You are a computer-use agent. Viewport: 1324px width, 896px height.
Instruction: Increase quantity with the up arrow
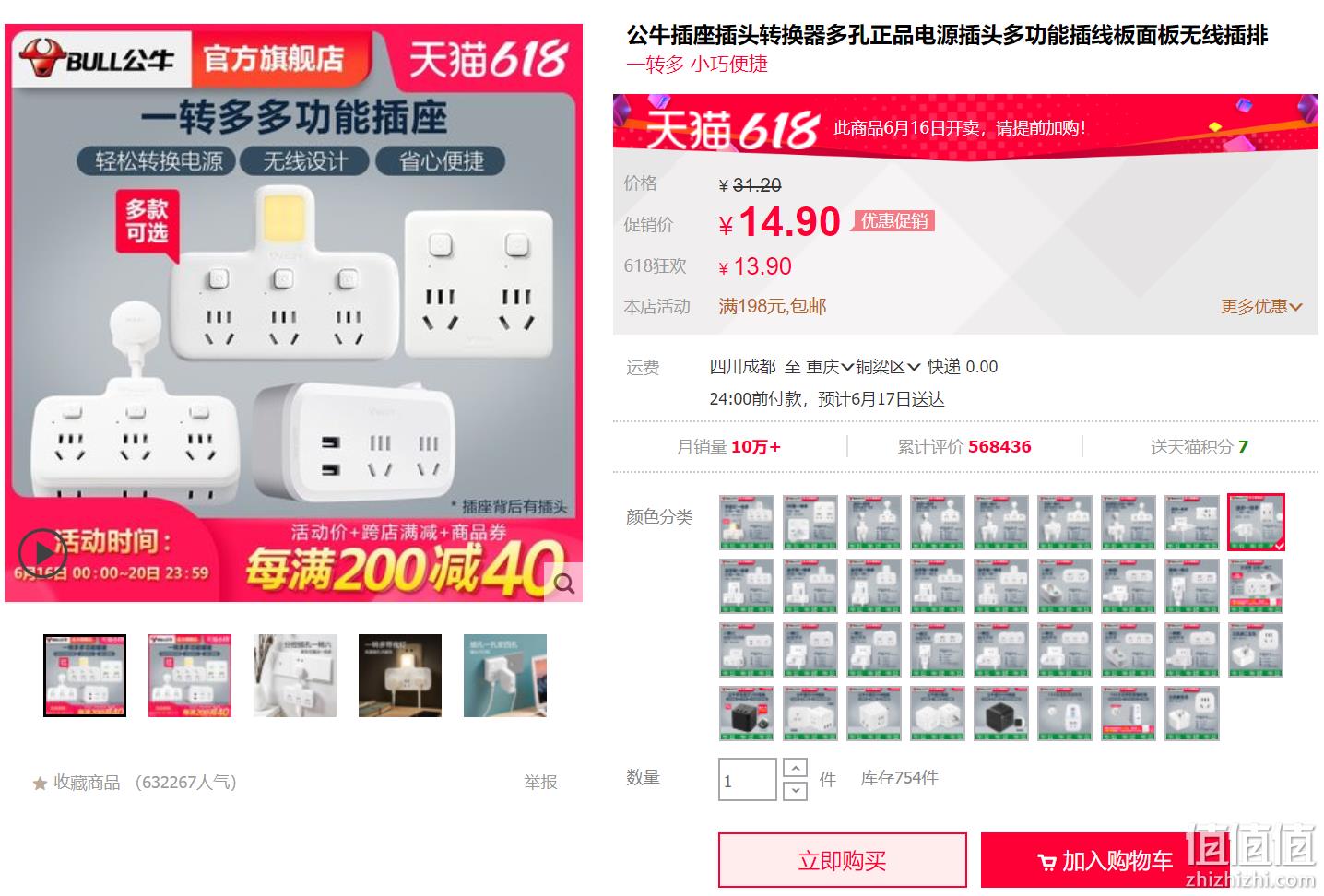795,768
